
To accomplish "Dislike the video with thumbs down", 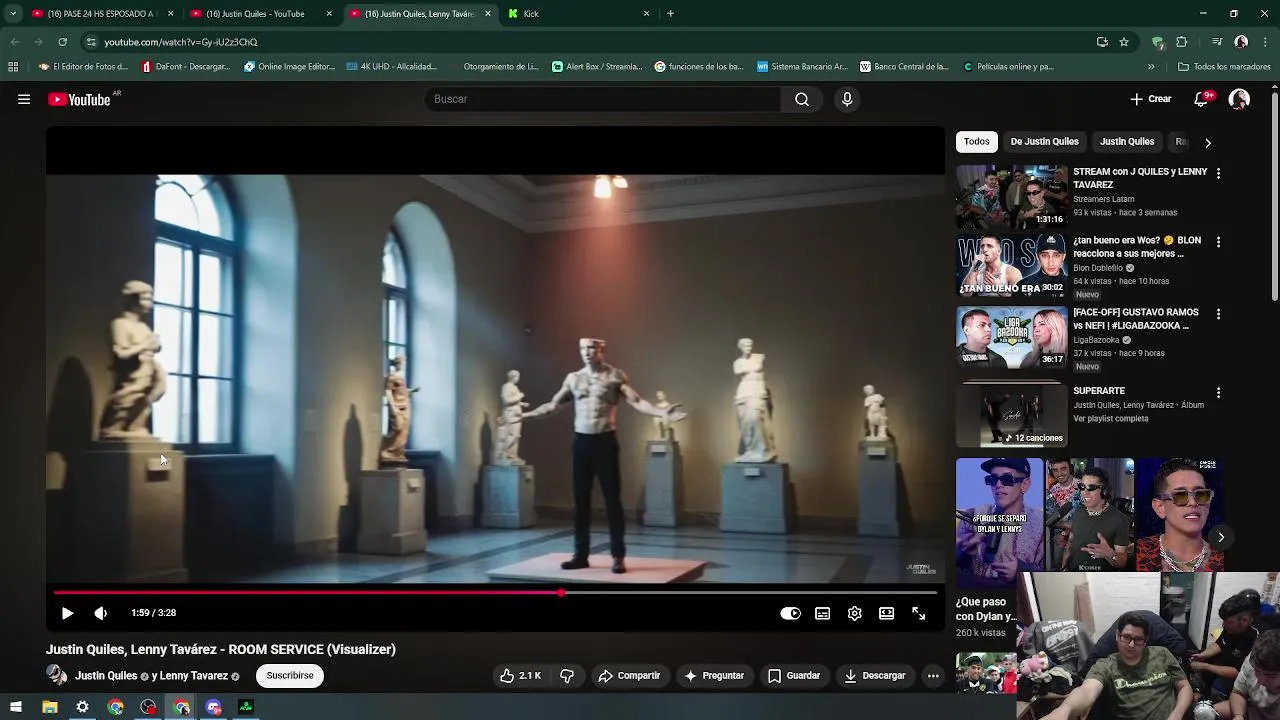I will (x=567, y=676).
